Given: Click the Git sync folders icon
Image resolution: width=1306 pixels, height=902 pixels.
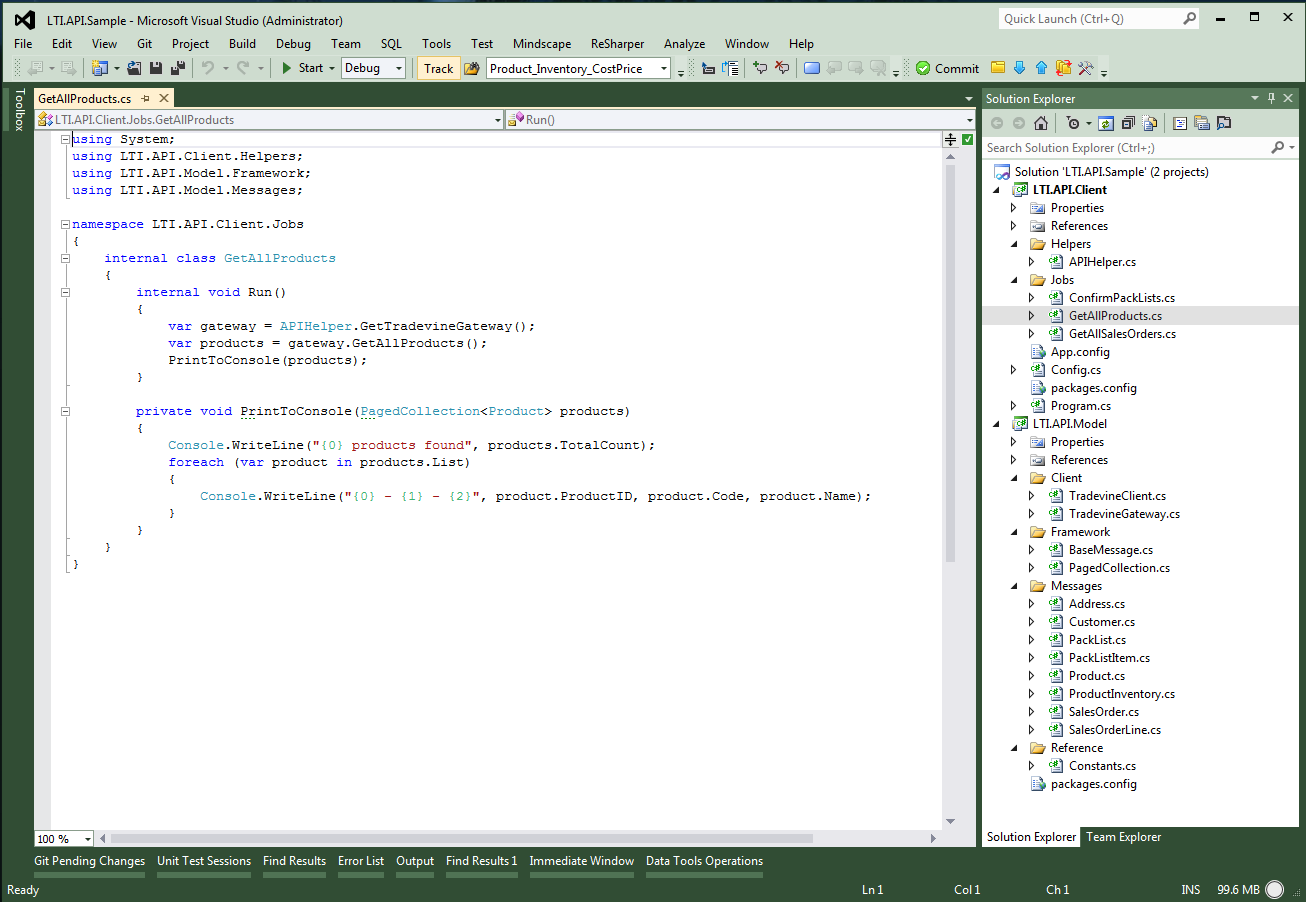Looking at the screenshot, I should point(1063,68).
